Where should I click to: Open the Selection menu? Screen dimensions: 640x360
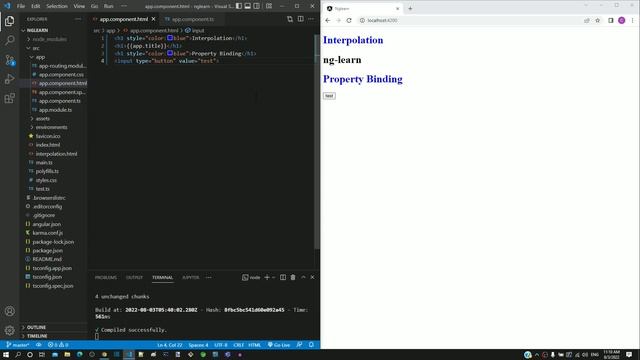pyautogui.click(x=57, y=6)
